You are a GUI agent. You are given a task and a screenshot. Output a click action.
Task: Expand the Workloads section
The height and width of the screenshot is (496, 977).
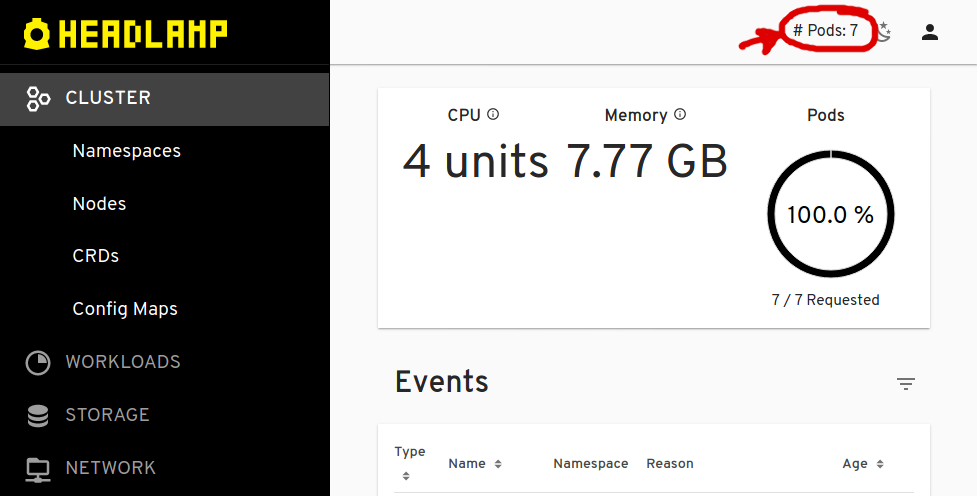[x=123, y=362]
